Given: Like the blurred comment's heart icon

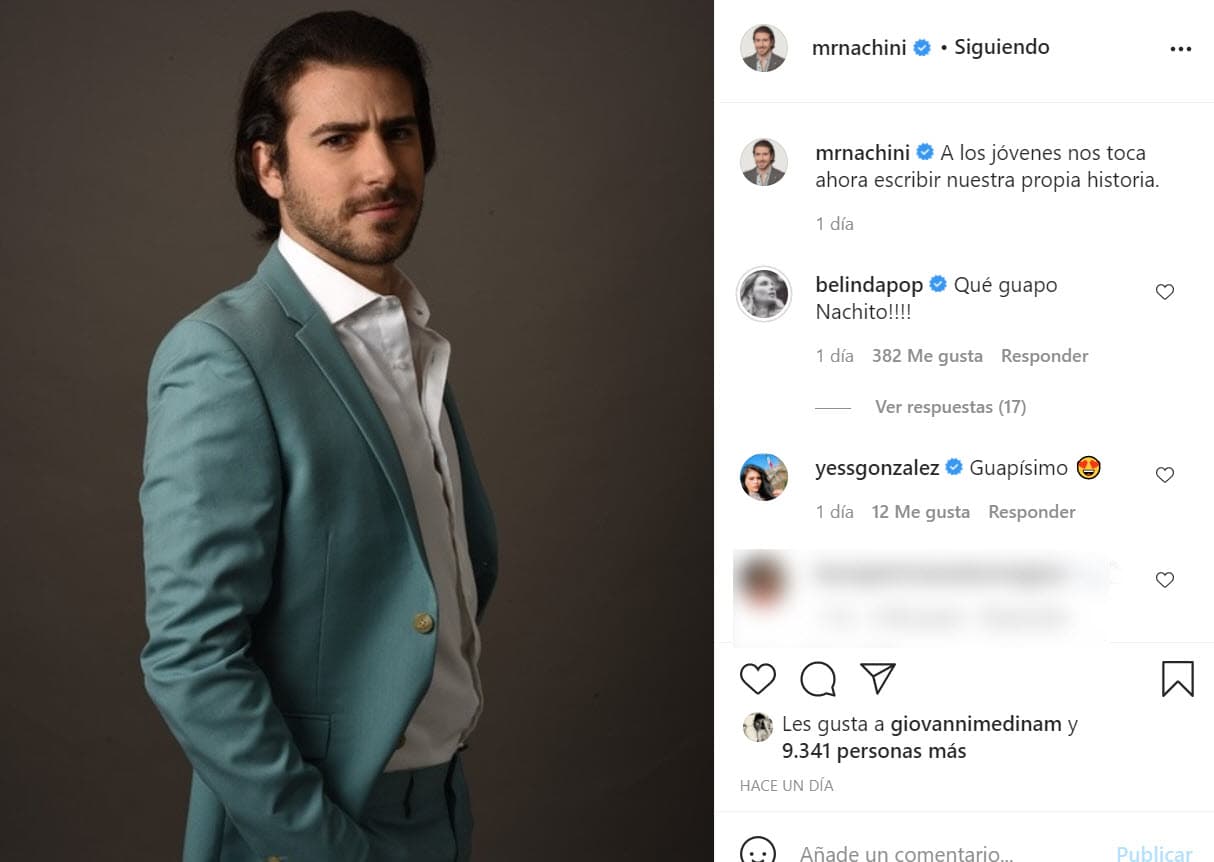Looking at the screenshot, I should tap(1164, 579).
